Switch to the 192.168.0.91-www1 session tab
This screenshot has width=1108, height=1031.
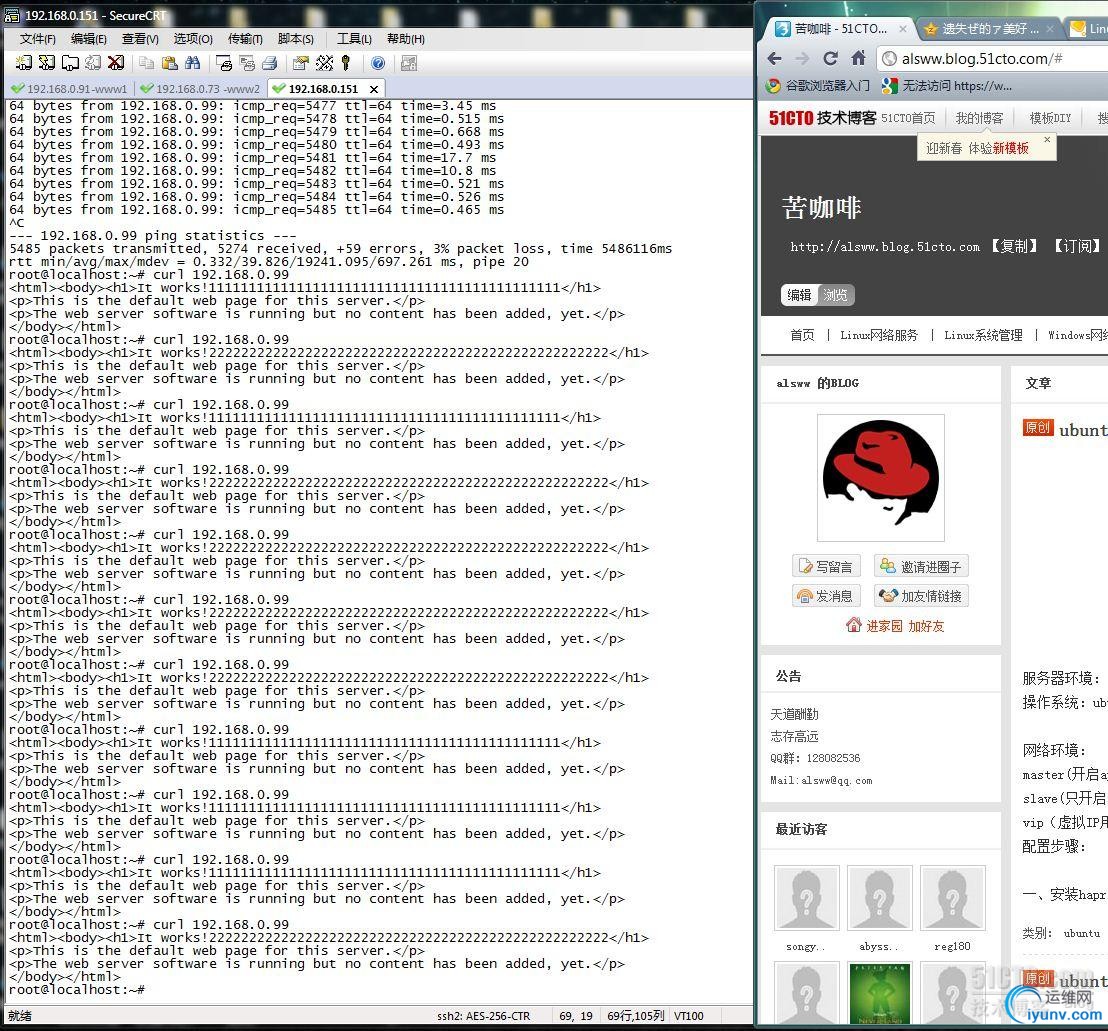pos(69,89)
